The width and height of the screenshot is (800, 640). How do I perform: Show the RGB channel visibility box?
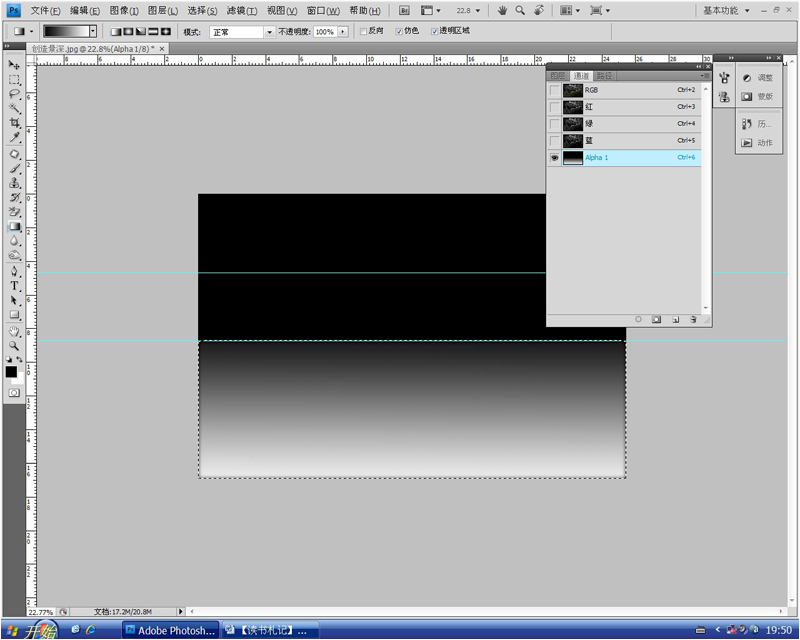pos(554,90)
